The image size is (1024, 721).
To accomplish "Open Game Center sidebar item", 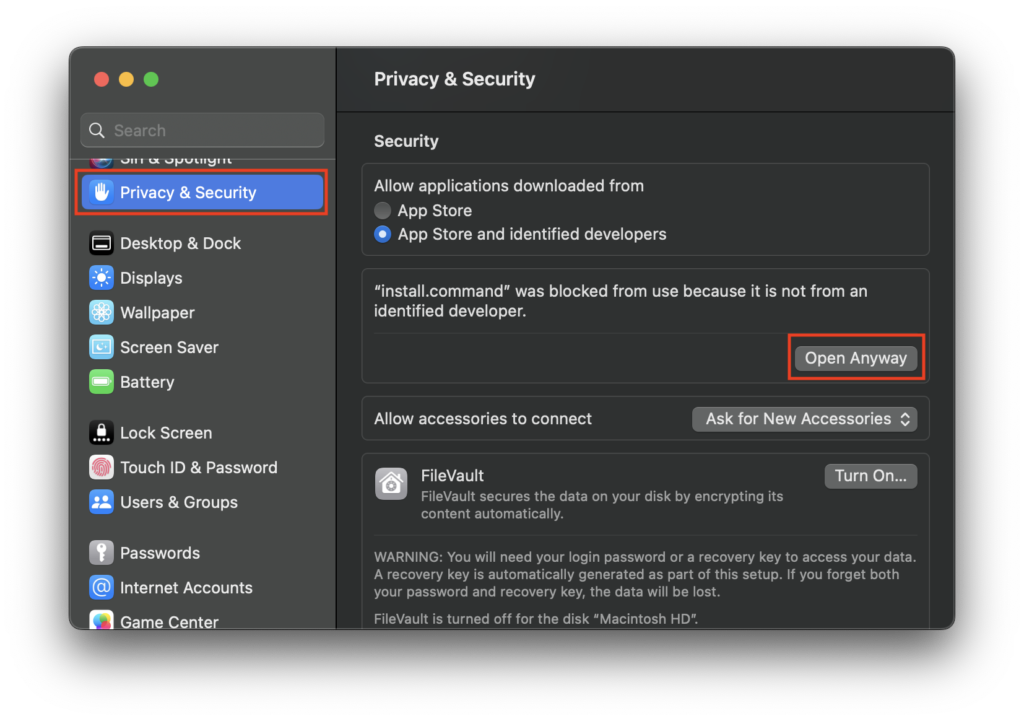I will [x=168, y=621].
